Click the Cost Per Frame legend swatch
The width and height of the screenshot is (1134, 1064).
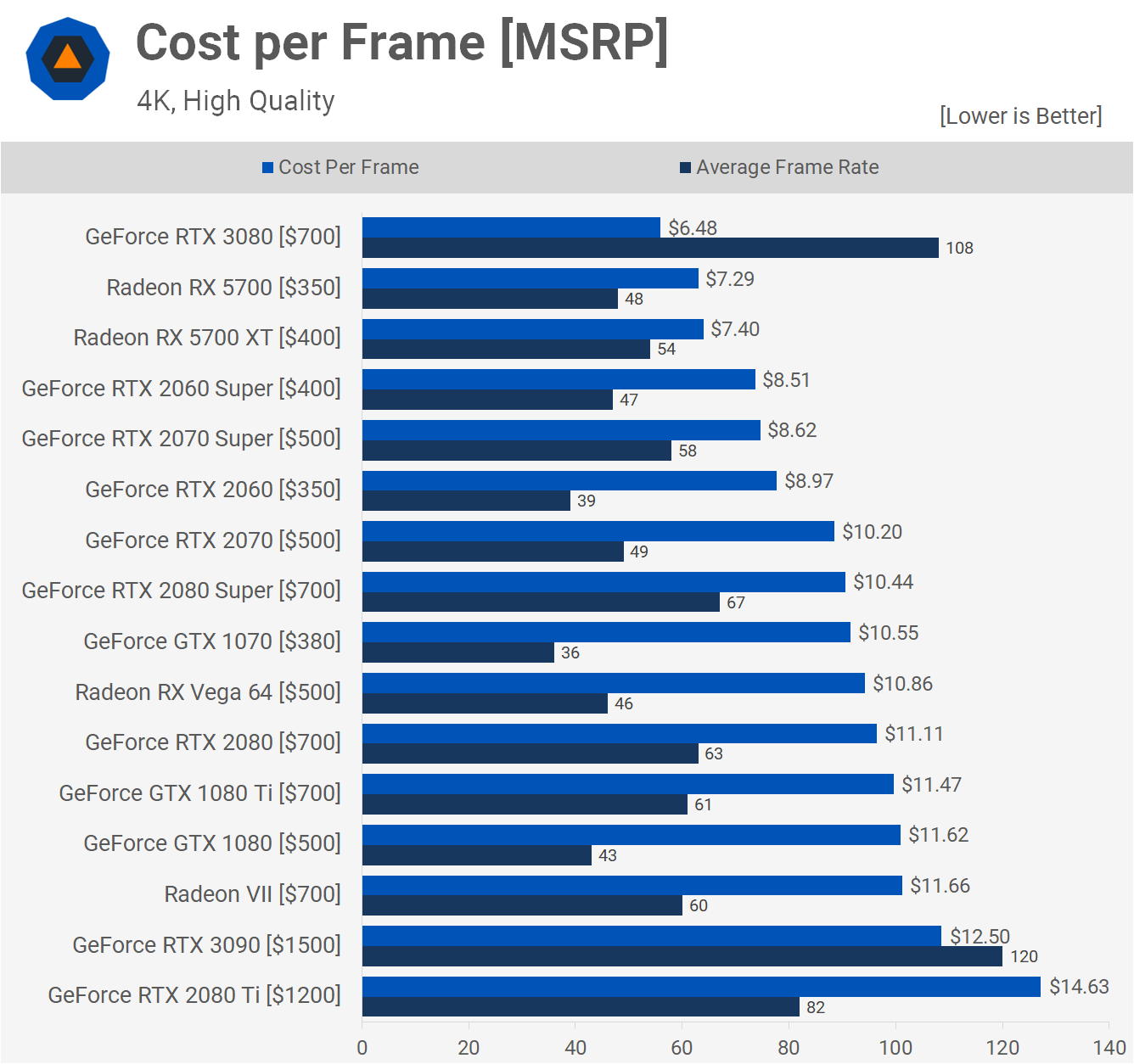pyautogui.click(x=267, y=168)
